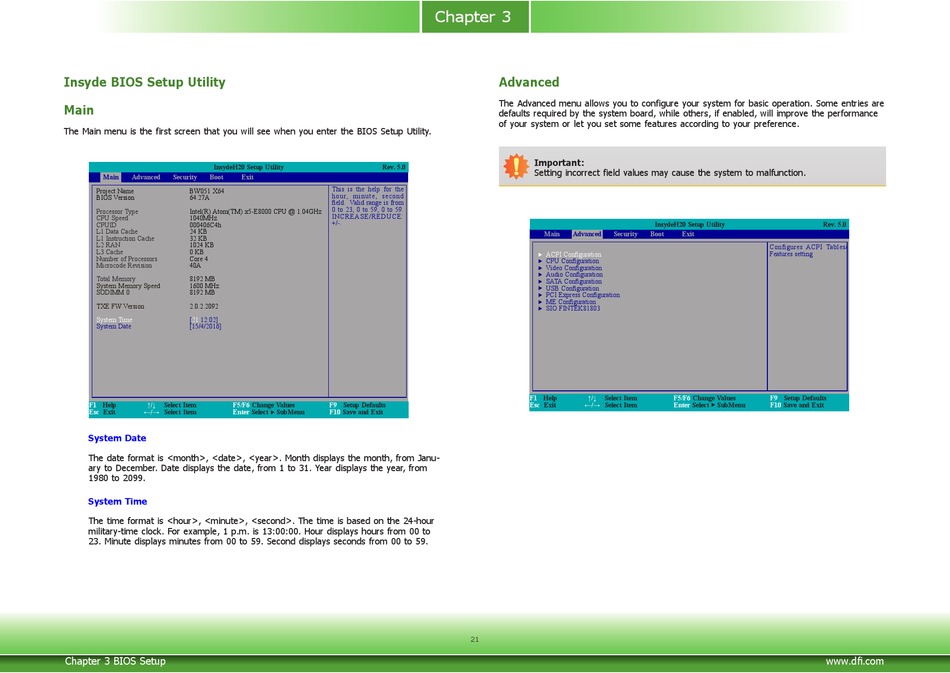Click the L3 Cache row label
Image resolution: width=950 pixels, height=673 pixels.
tap(109, 252)
